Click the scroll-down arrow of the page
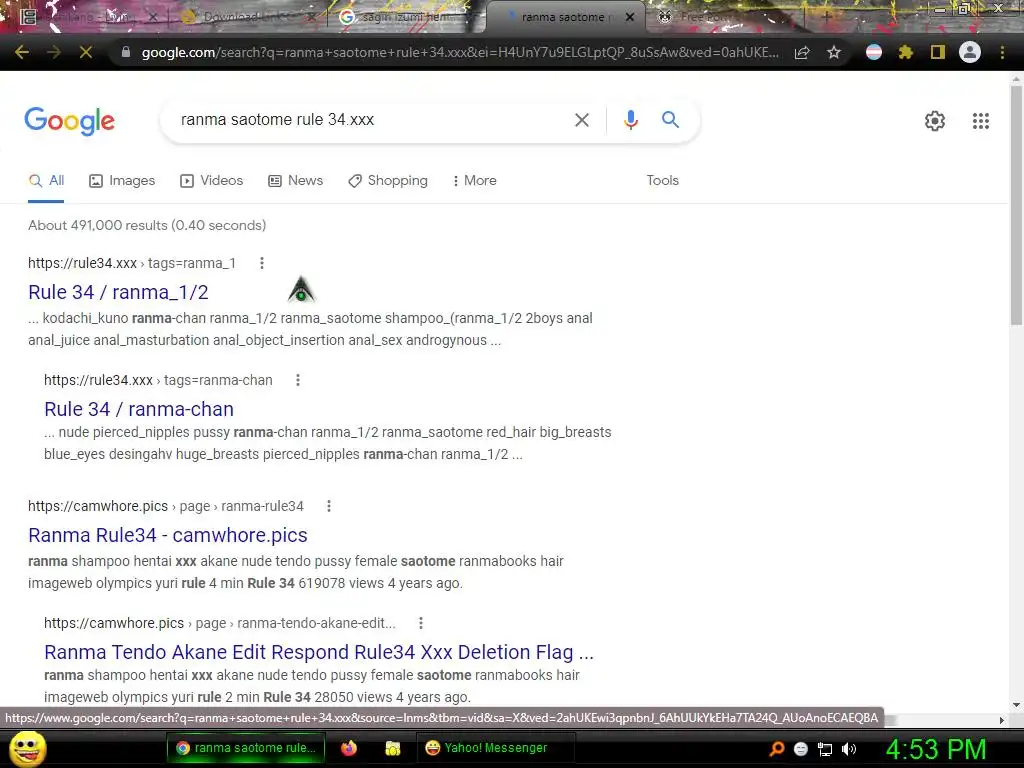 click(x=1016, y=705)
